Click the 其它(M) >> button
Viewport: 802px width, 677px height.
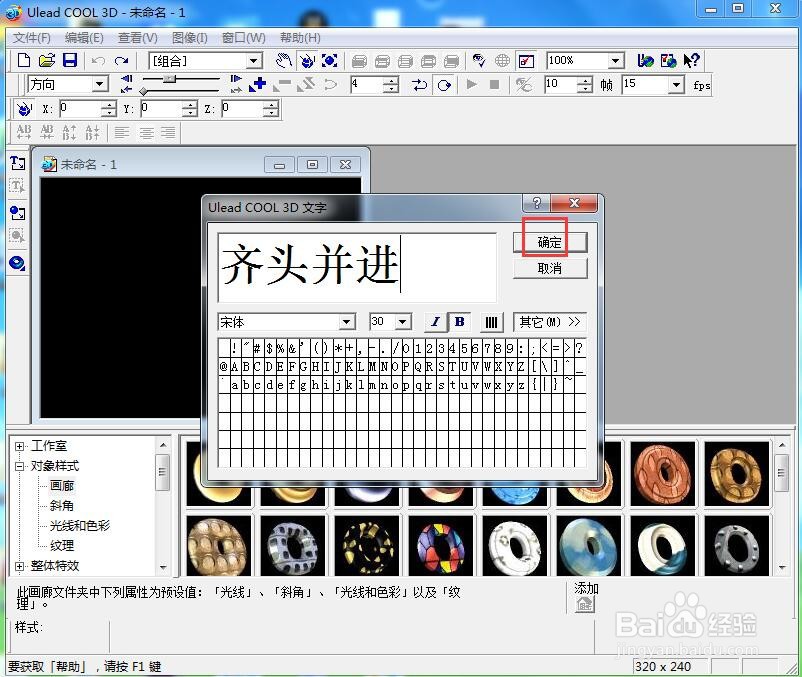tap(550, 322)
